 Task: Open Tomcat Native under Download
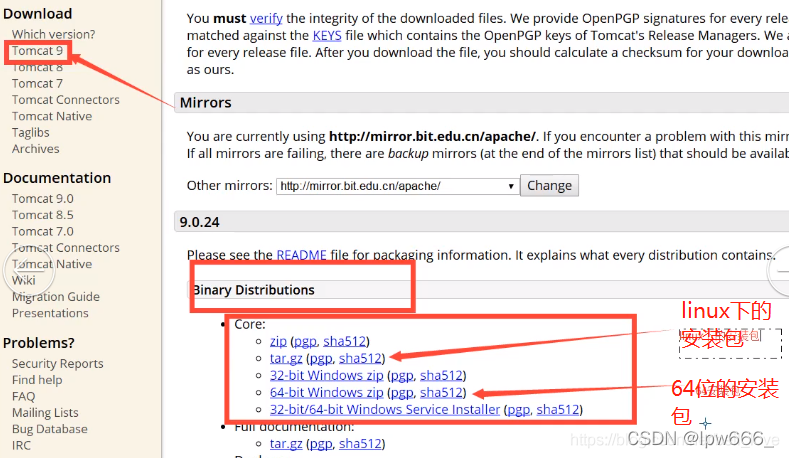(52, 116)
